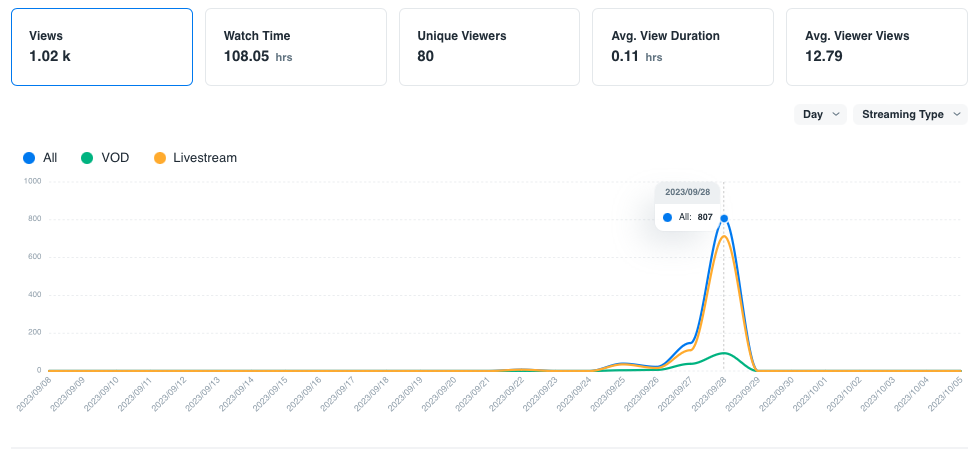Toggle the All series legend item
Screen dimensions: 980x455
click(41, 158)
